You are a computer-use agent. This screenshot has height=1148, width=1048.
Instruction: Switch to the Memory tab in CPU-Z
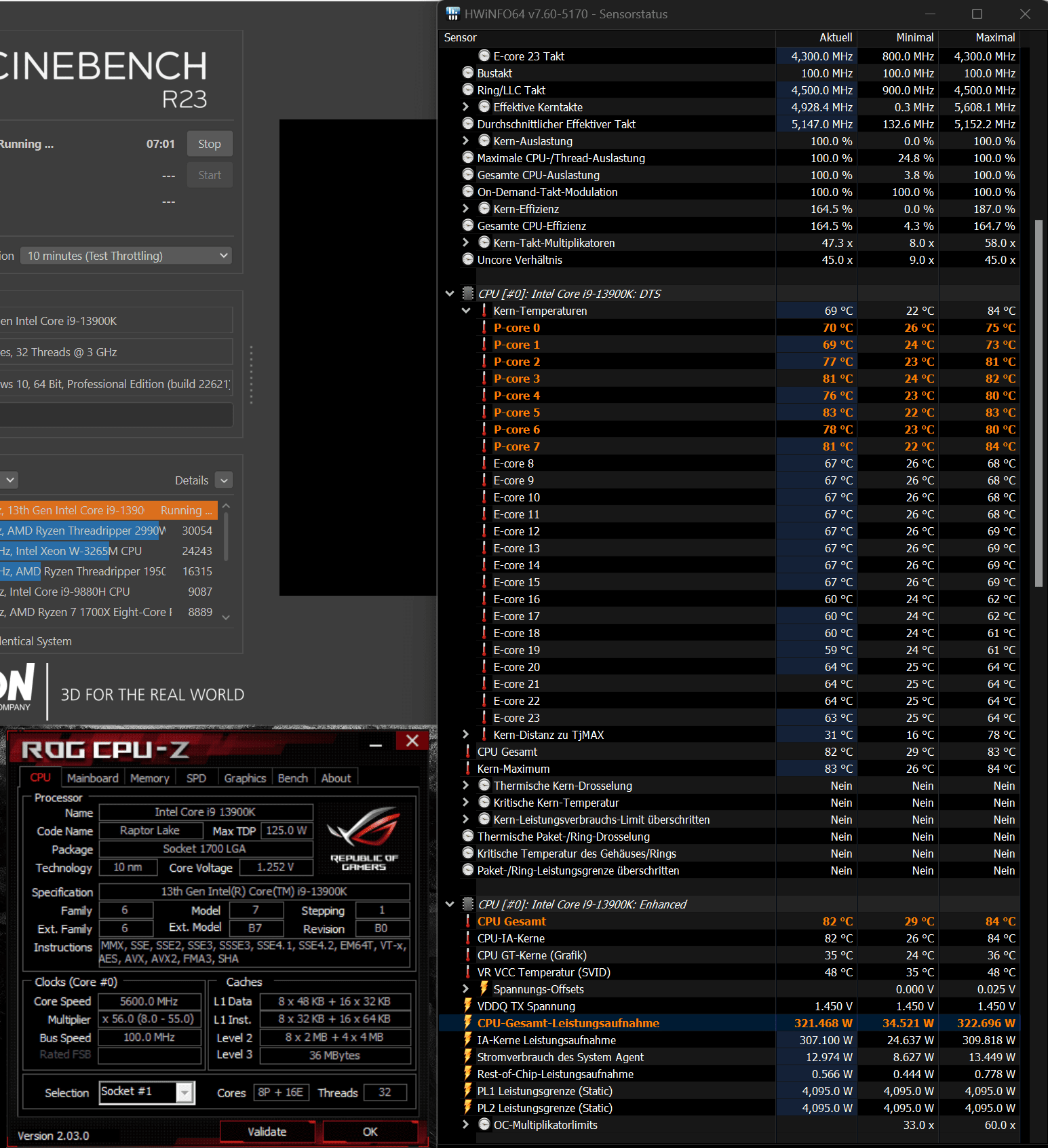[x=150, y=778]
